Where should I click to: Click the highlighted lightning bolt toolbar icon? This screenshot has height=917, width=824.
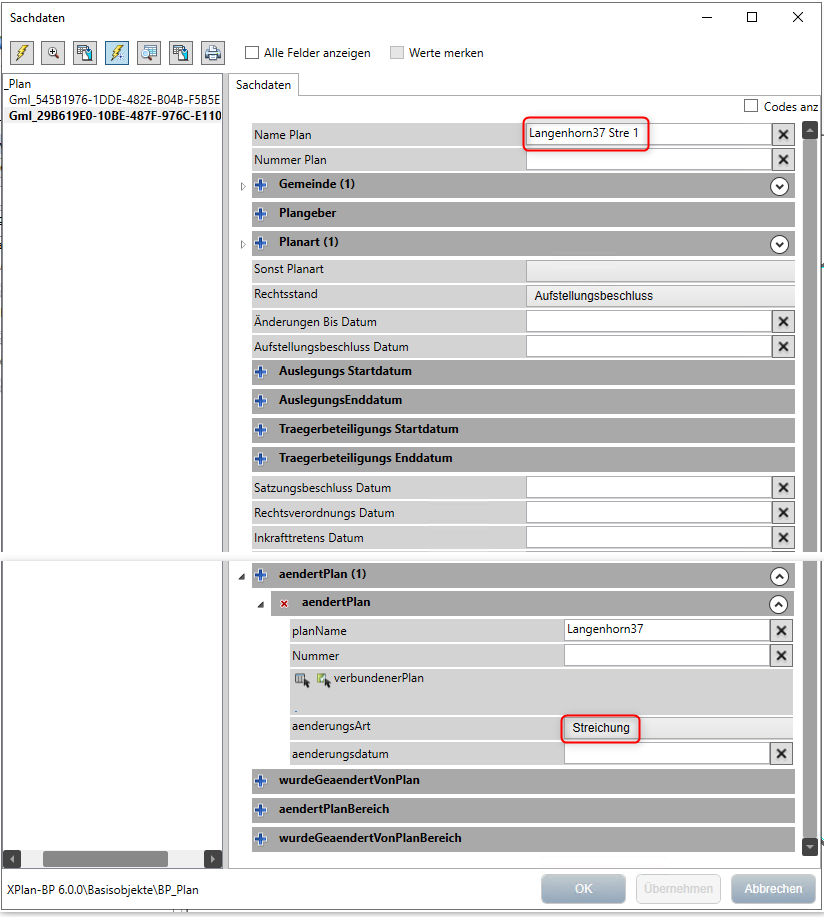click(117, 53)
